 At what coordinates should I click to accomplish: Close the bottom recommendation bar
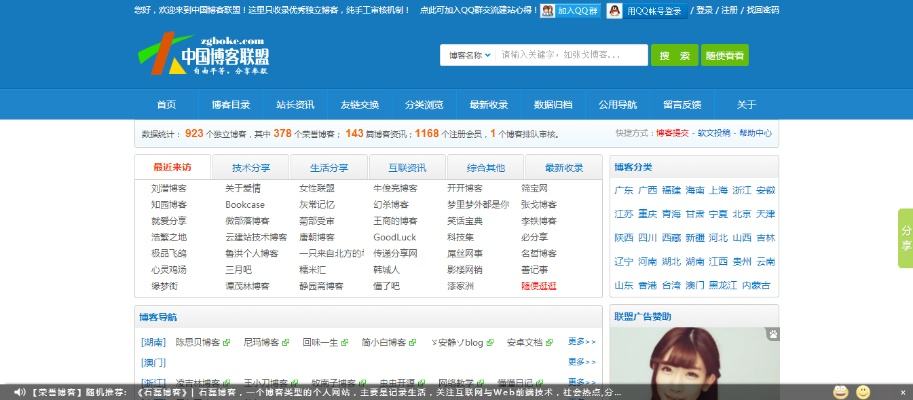pyautogui.click(x=903, y=392)
